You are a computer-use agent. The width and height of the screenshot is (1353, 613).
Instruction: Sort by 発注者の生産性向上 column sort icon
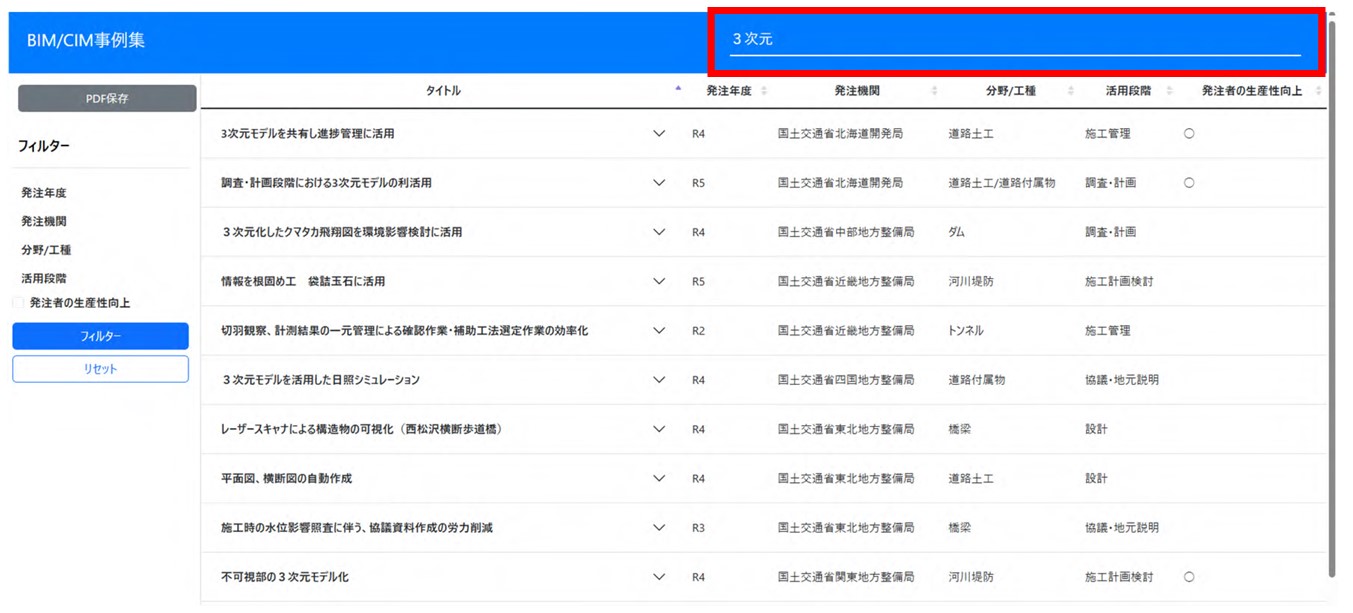click(1318, 91)
